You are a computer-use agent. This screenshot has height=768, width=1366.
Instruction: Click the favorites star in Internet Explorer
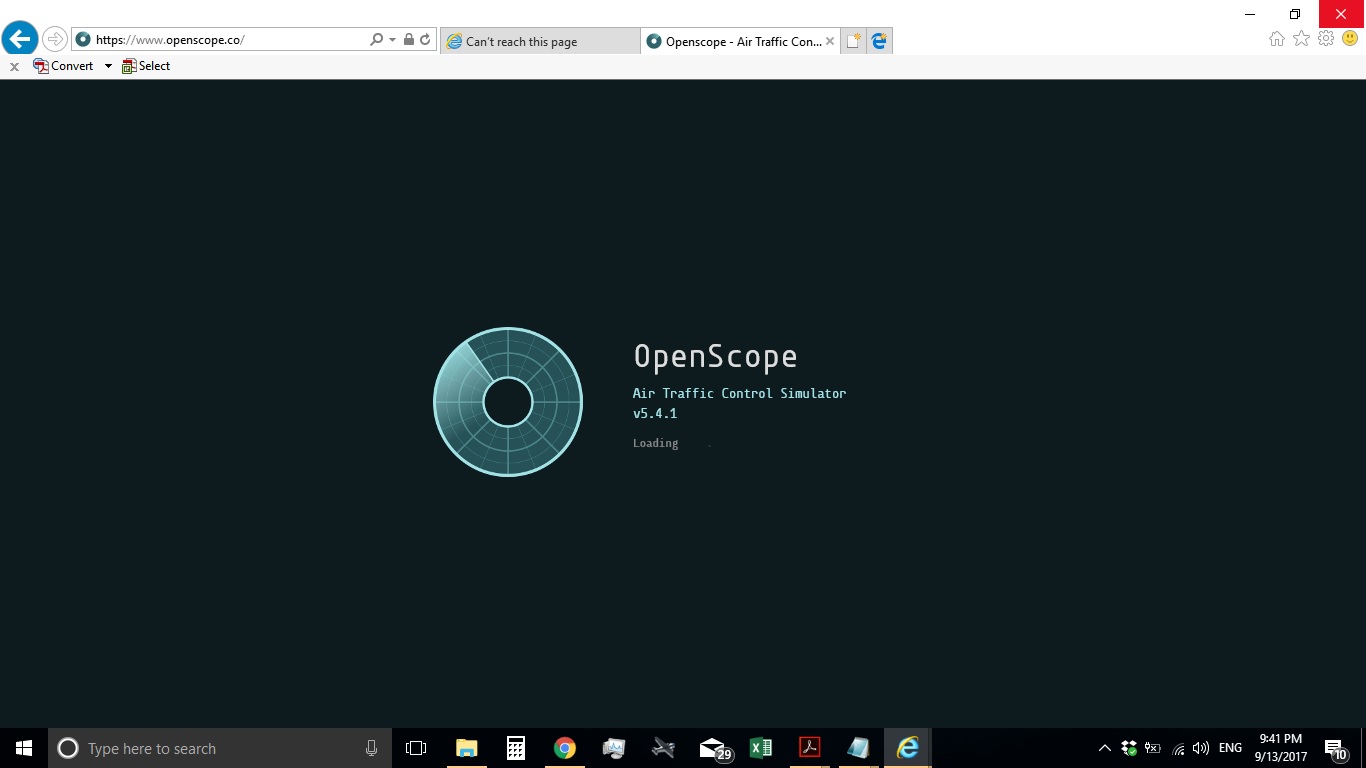[x=1301, y=38]
